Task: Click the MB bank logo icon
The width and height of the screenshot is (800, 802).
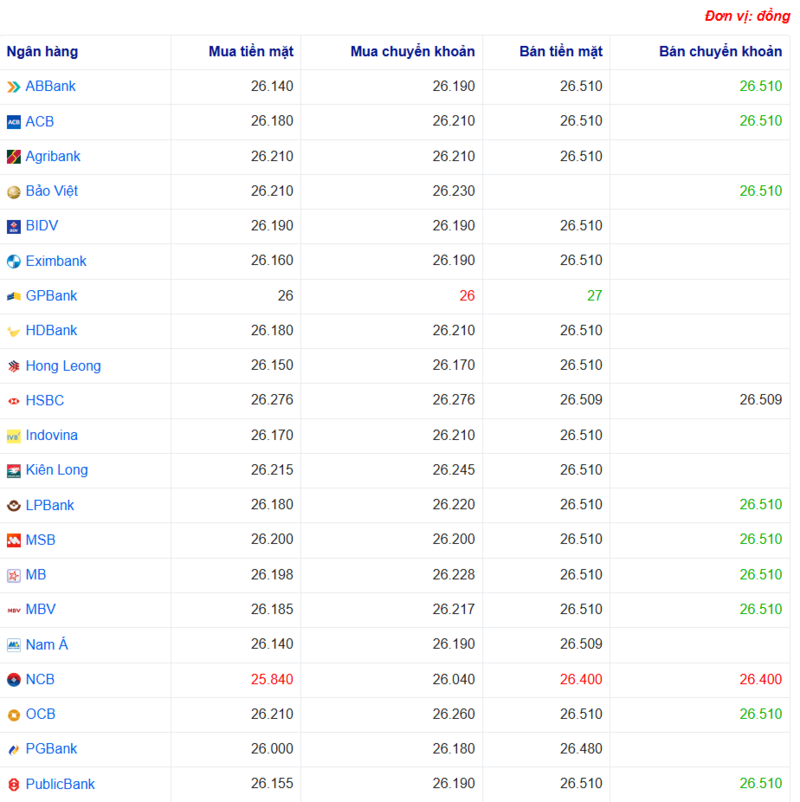Action: tap(14, 575)
